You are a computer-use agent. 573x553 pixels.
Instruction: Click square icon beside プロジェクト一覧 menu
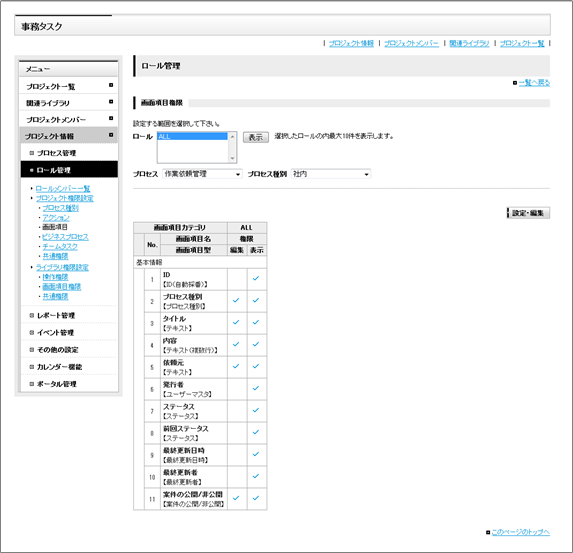pos(111,85)
